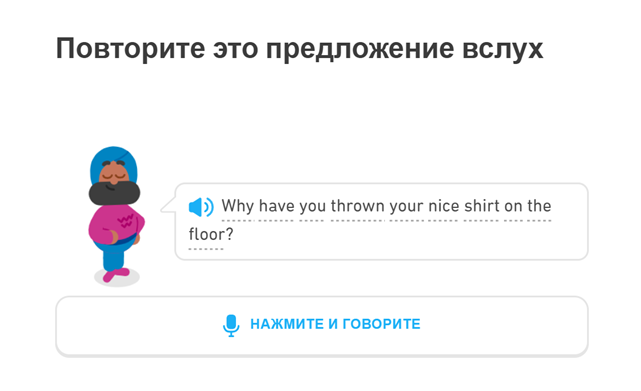641x391 pixels.
Task: Show hint for the word "thrown"
Action: pyautogui.click(x=358, y=206)
